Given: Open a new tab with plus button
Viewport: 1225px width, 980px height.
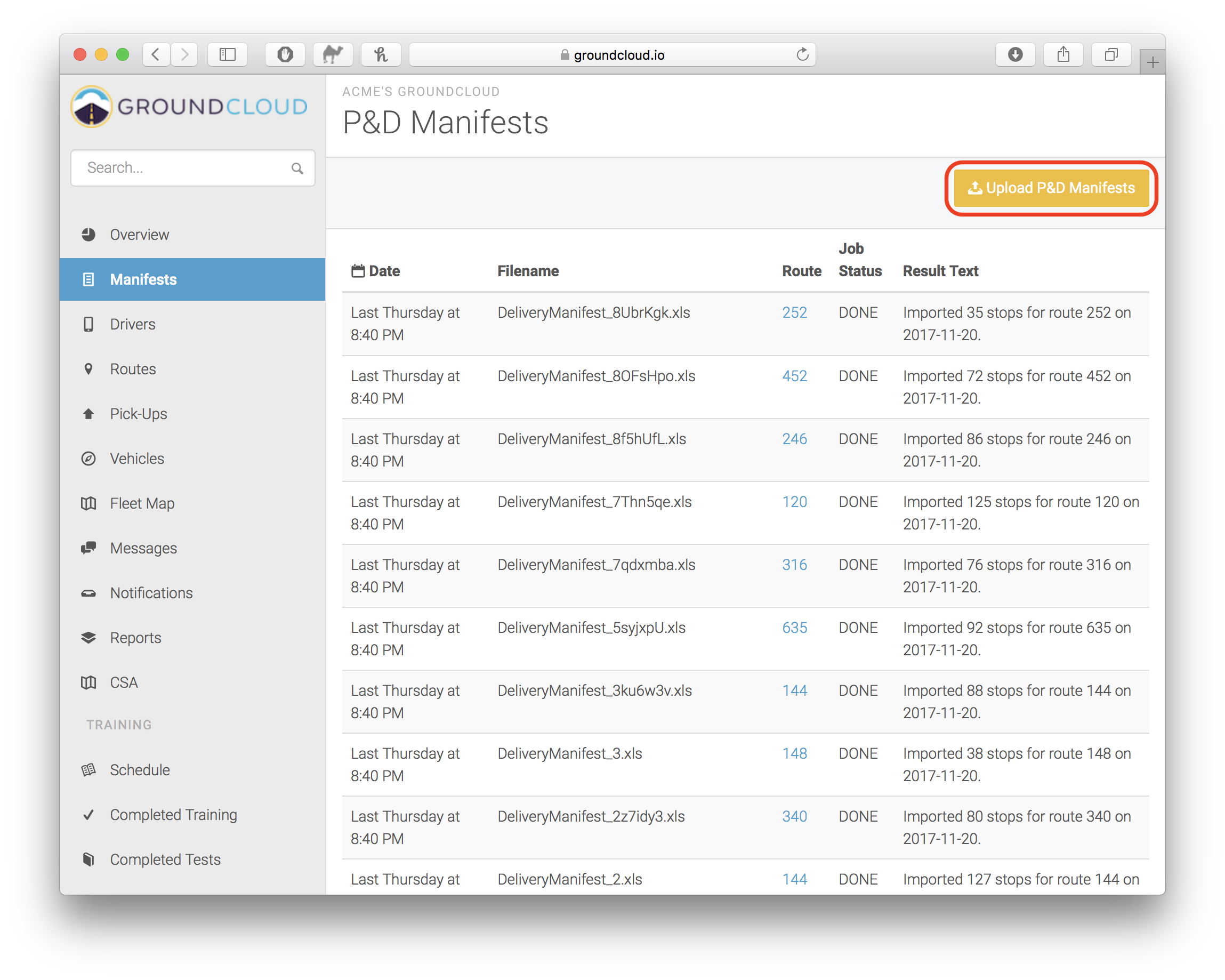Looking at the screenshot, I should click(1153, 62).
